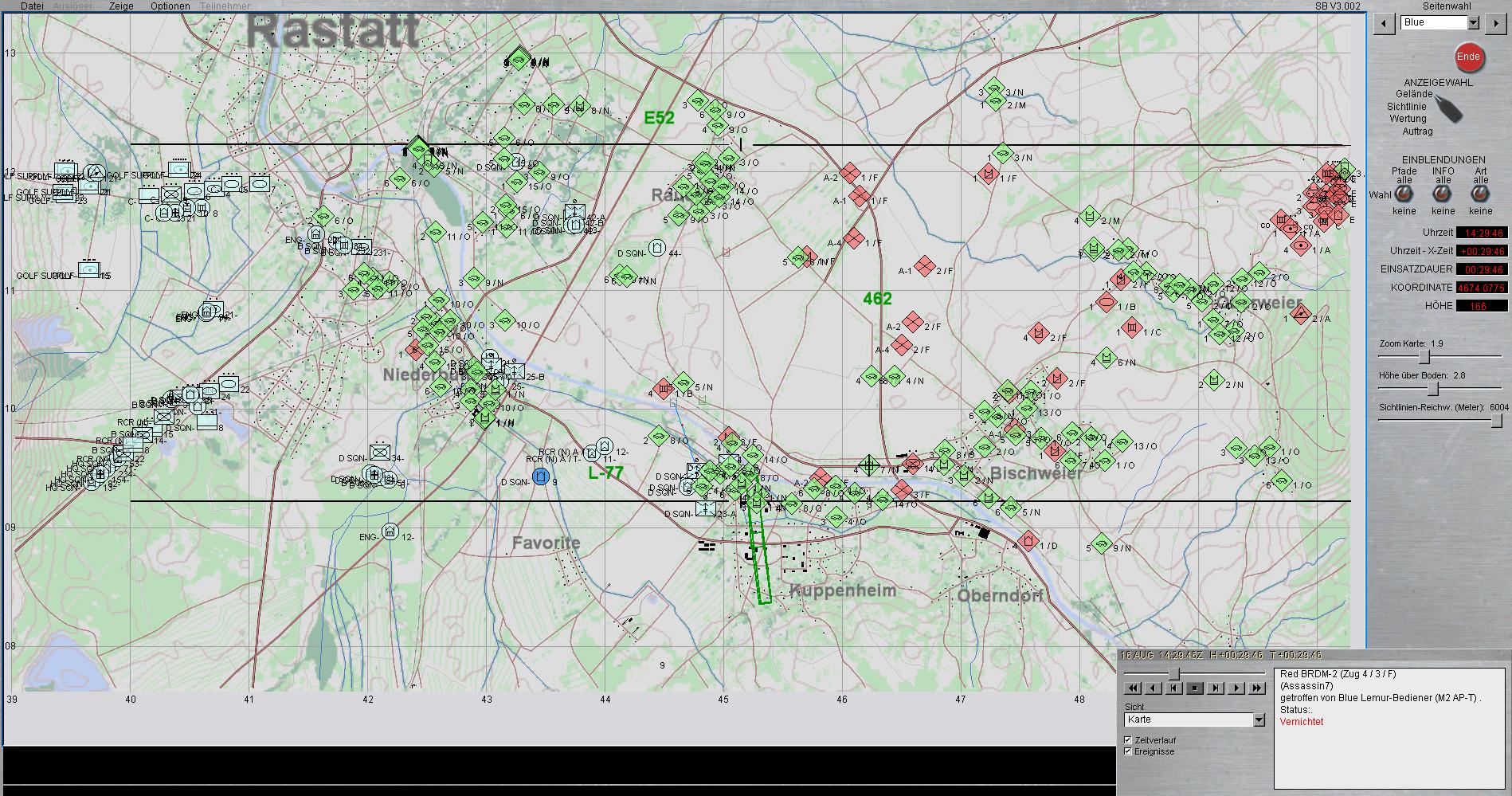Open the Seitenwahl side dropdown
The height and width of the screenshot is (796, 1512).
1473,23
